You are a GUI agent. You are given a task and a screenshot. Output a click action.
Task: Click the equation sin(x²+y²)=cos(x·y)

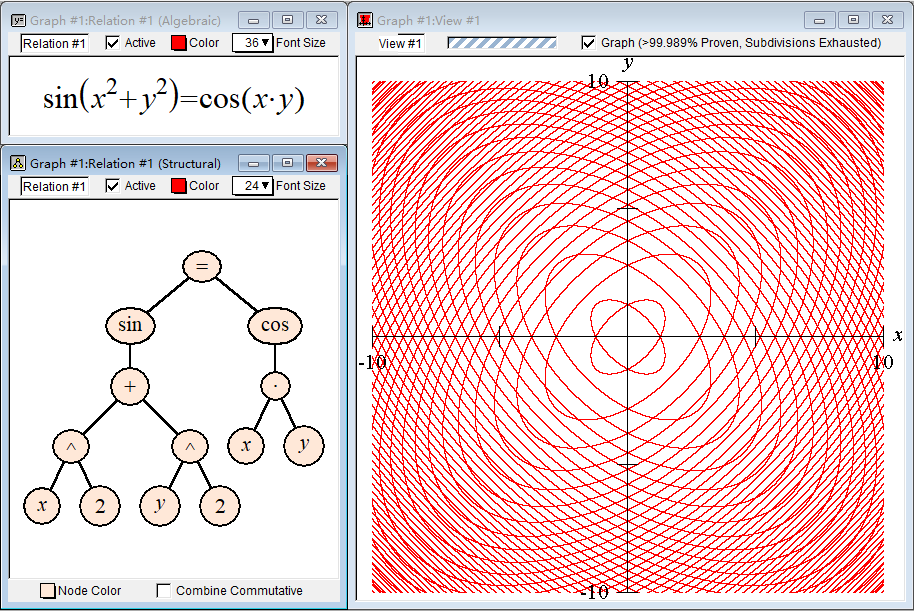click(173, 98)
